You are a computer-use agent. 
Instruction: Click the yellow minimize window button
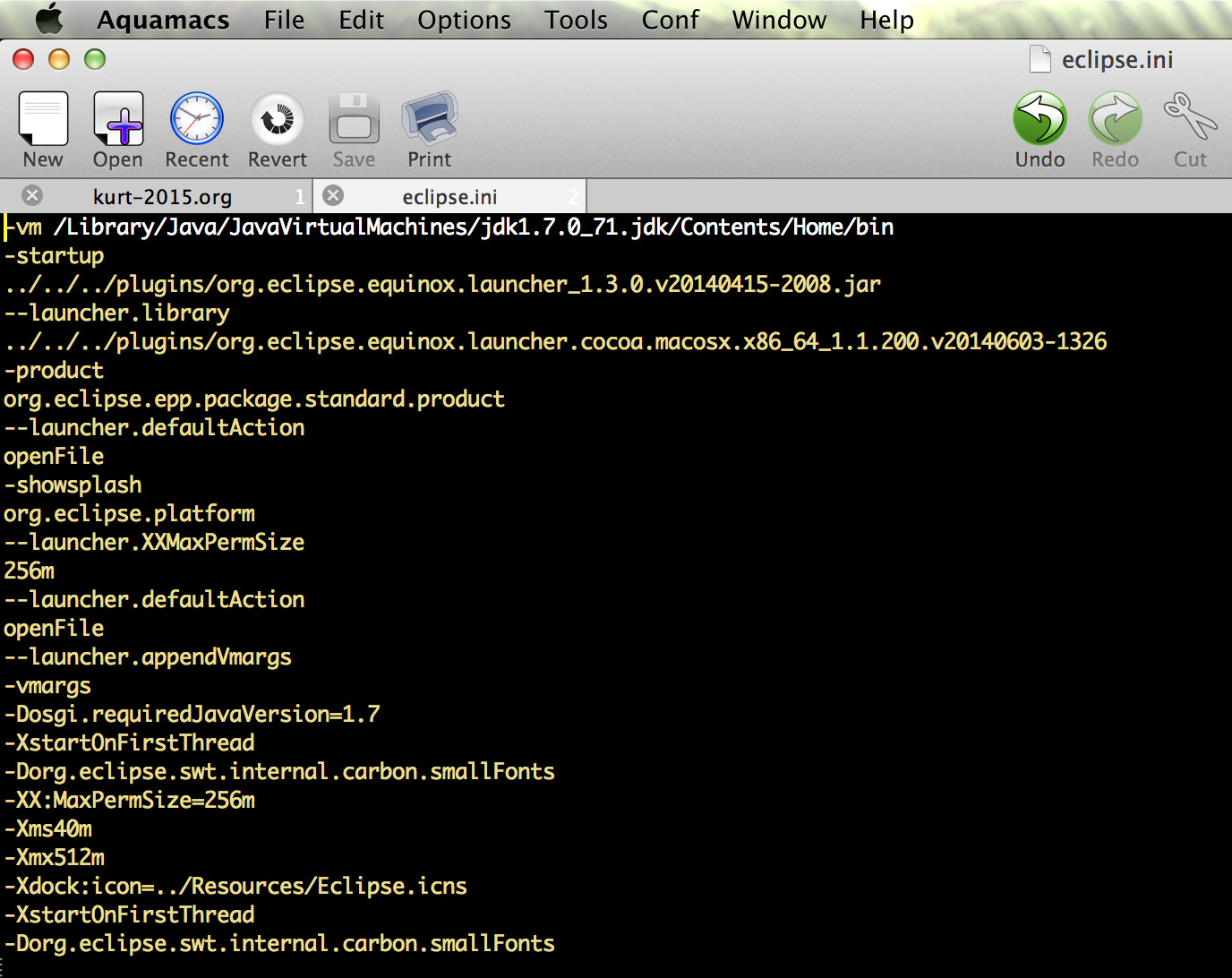coord(59,59)
